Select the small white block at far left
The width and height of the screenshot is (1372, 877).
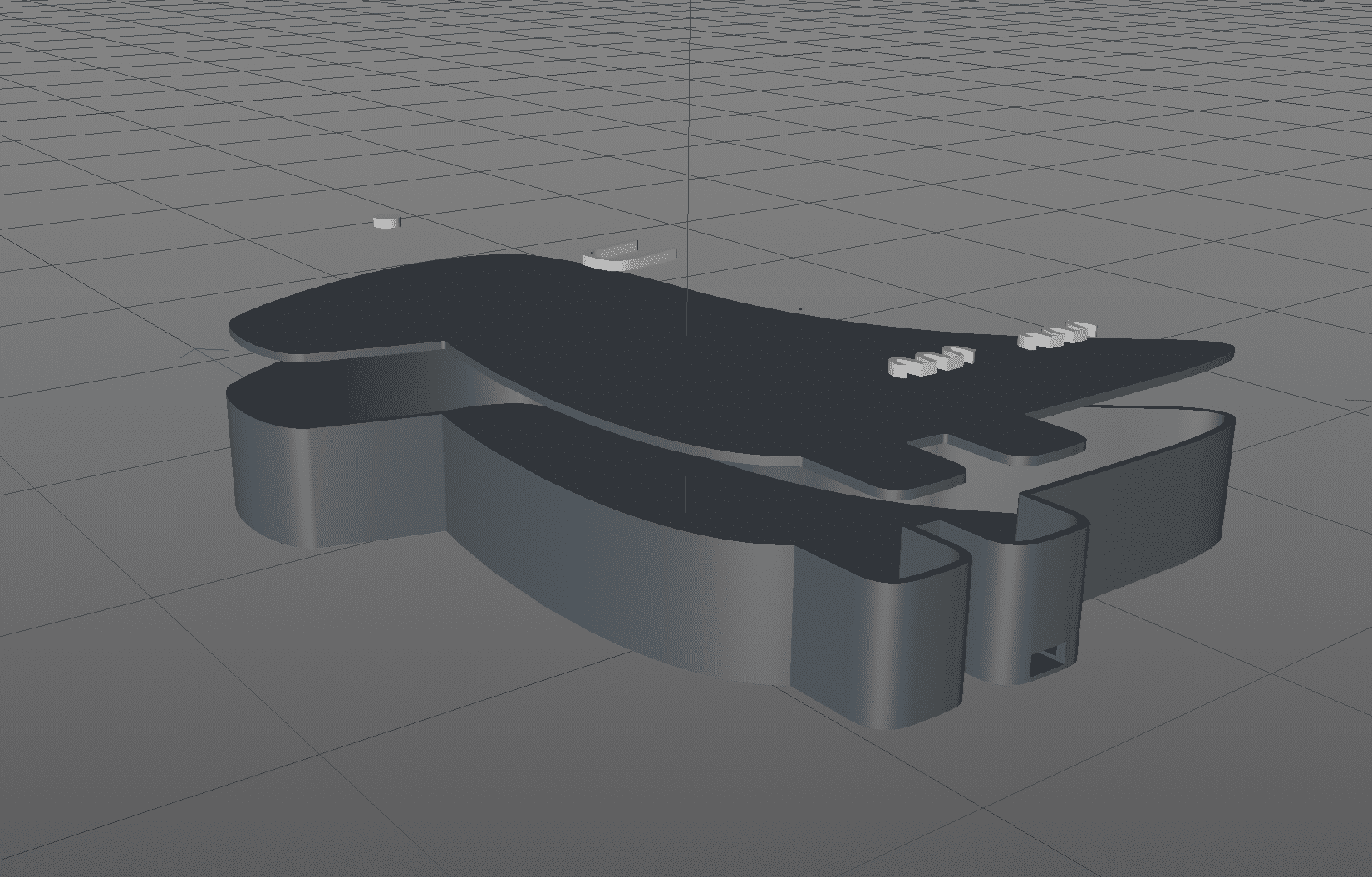[386, 223]
